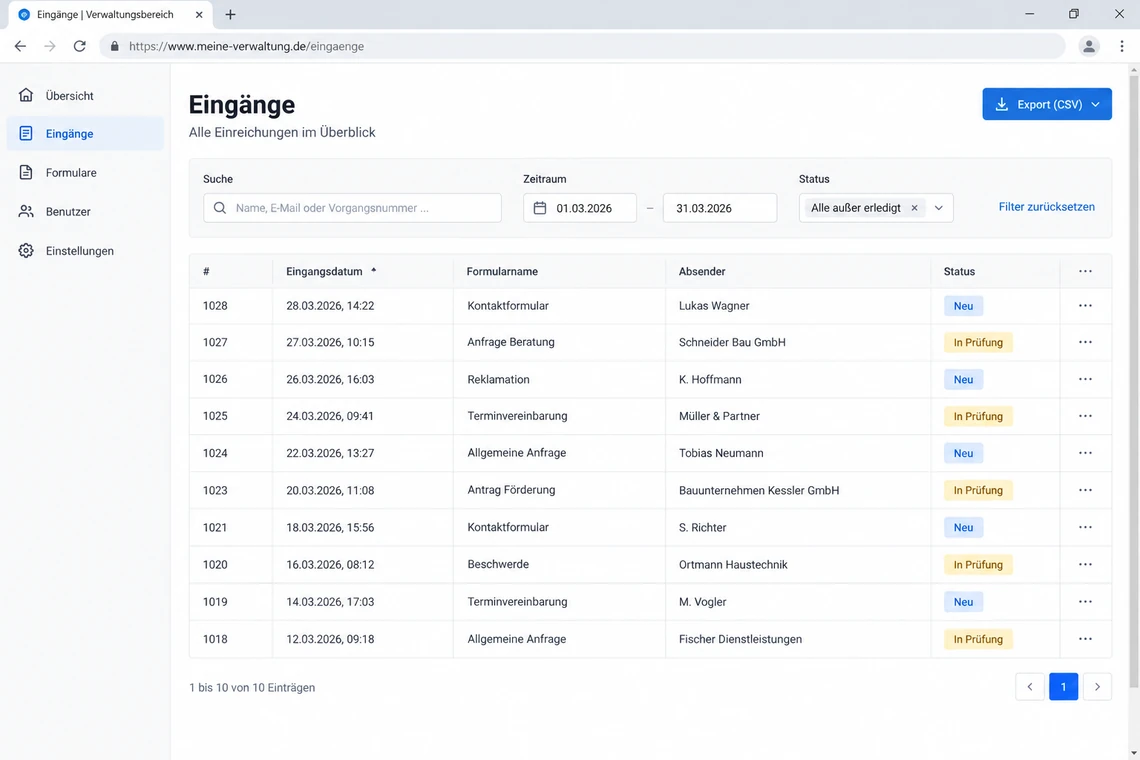Open row actions for entry 1020

[x=1085, y=564]
